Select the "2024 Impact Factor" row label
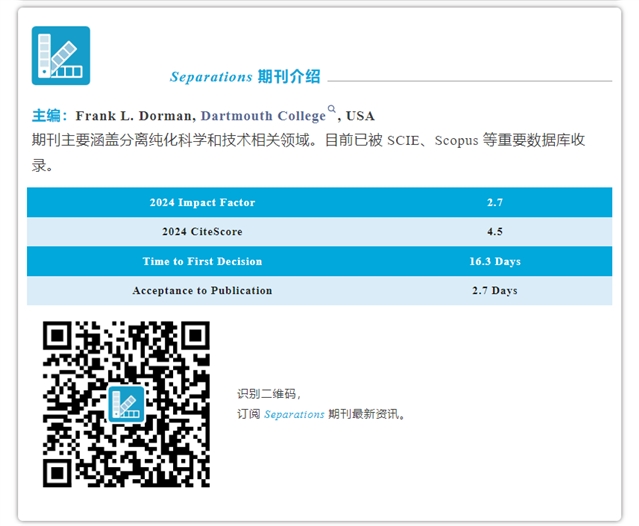The image size is (639, 526). click(202, 203)
